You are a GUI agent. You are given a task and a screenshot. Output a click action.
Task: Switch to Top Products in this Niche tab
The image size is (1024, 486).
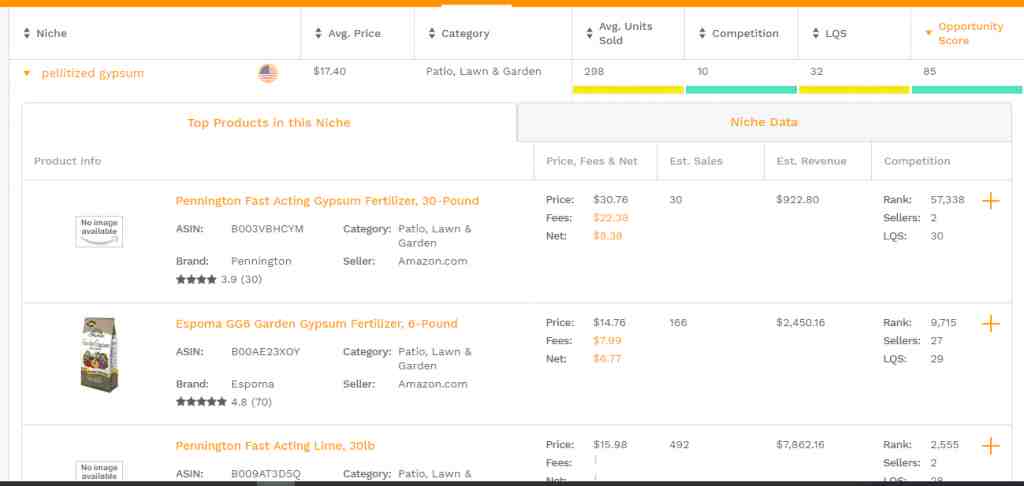pos(269,123)
